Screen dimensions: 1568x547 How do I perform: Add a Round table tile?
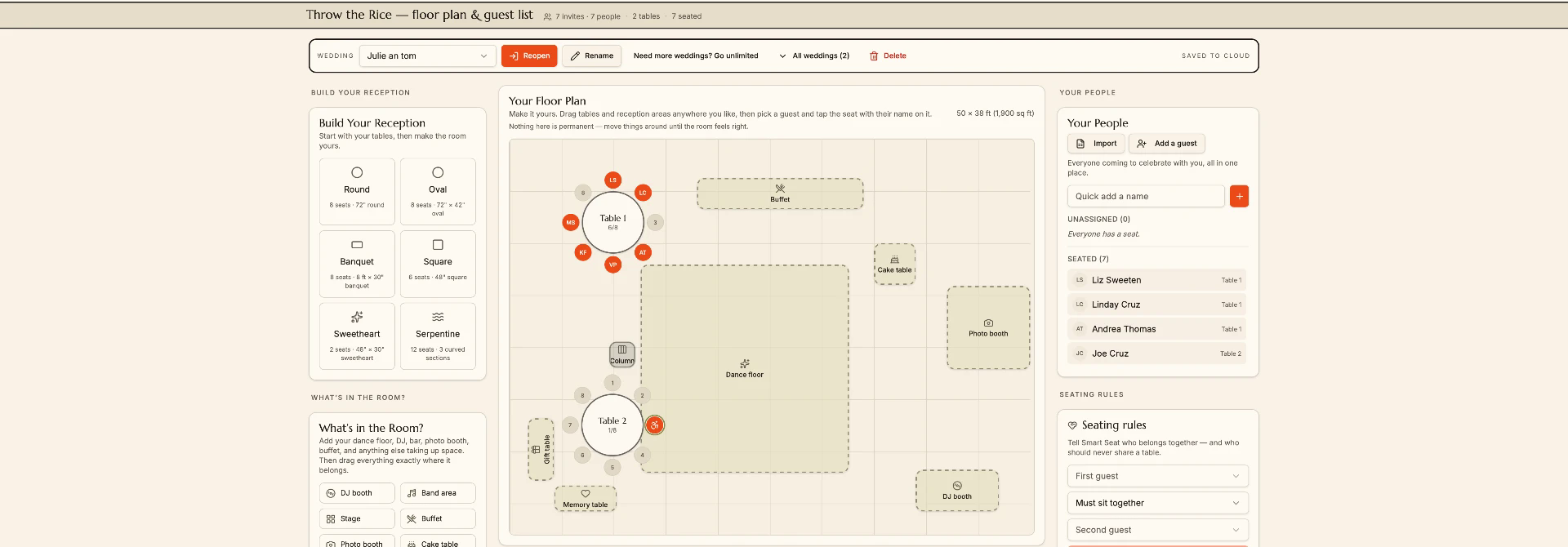pos(357,192)
